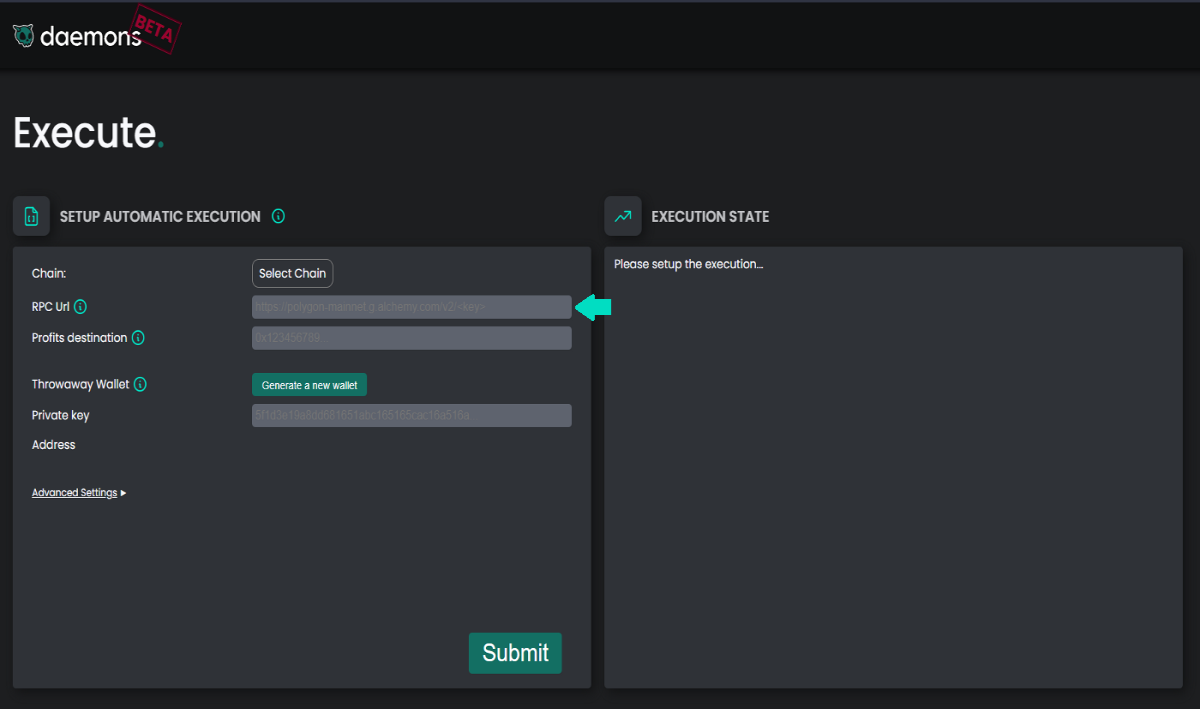Click the Execute page heading
1200x709 pixels.
(88, 132)
